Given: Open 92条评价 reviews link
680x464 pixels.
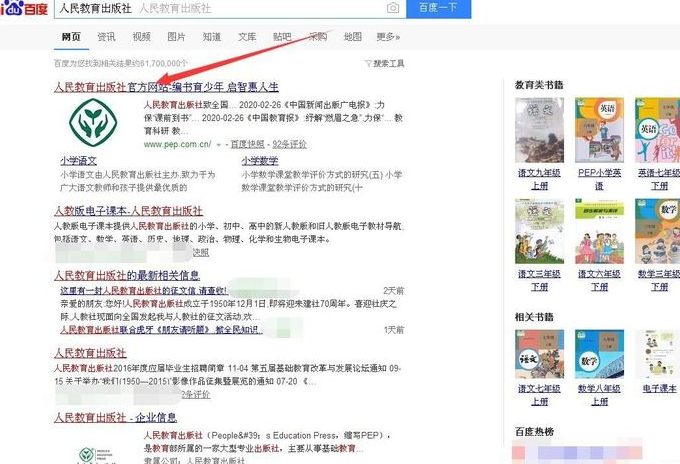Looking at the screenshot, I should (289, 144).
